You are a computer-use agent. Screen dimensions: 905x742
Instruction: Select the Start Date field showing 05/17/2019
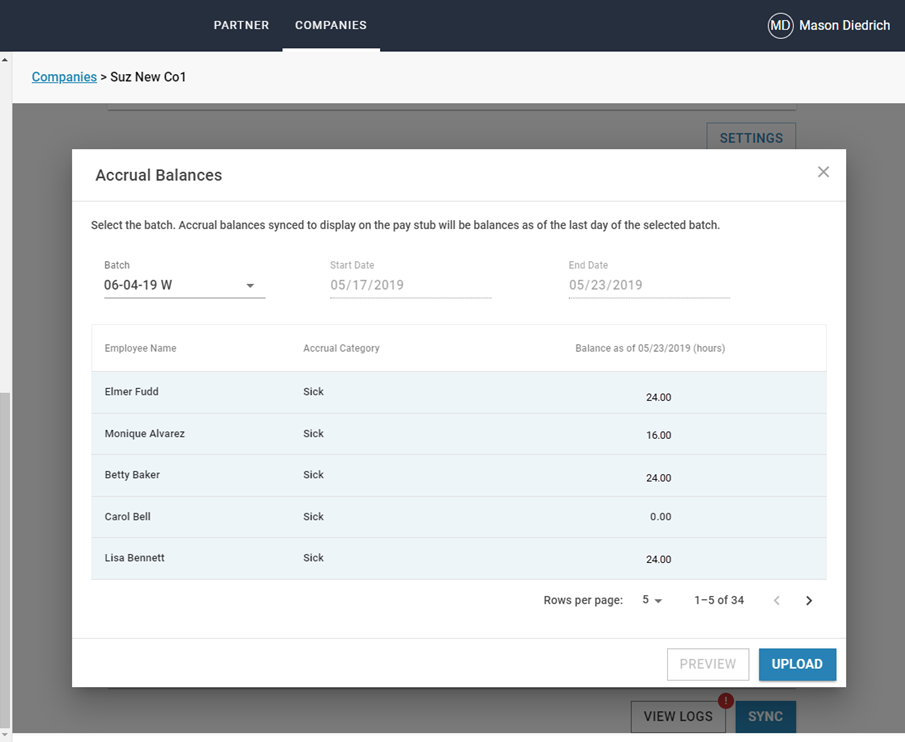coord(410,285)
